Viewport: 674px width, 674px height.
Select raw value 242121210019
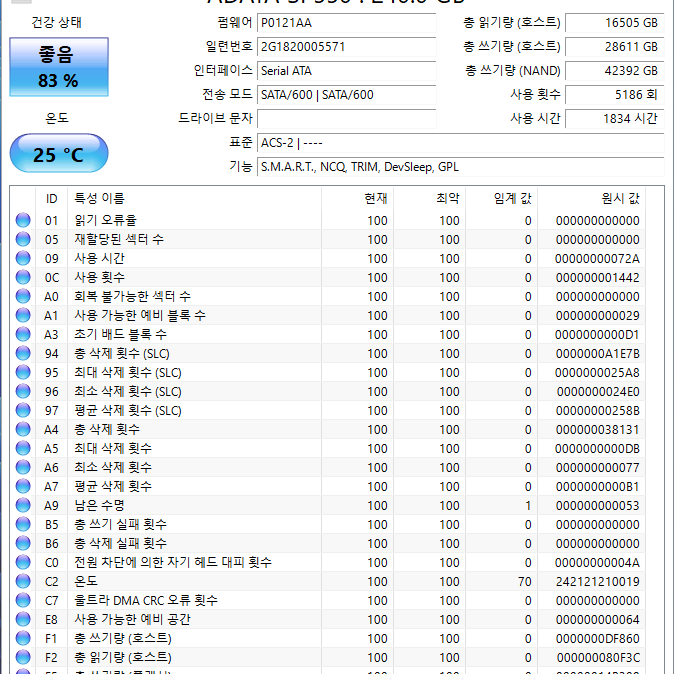click(597, 582)
